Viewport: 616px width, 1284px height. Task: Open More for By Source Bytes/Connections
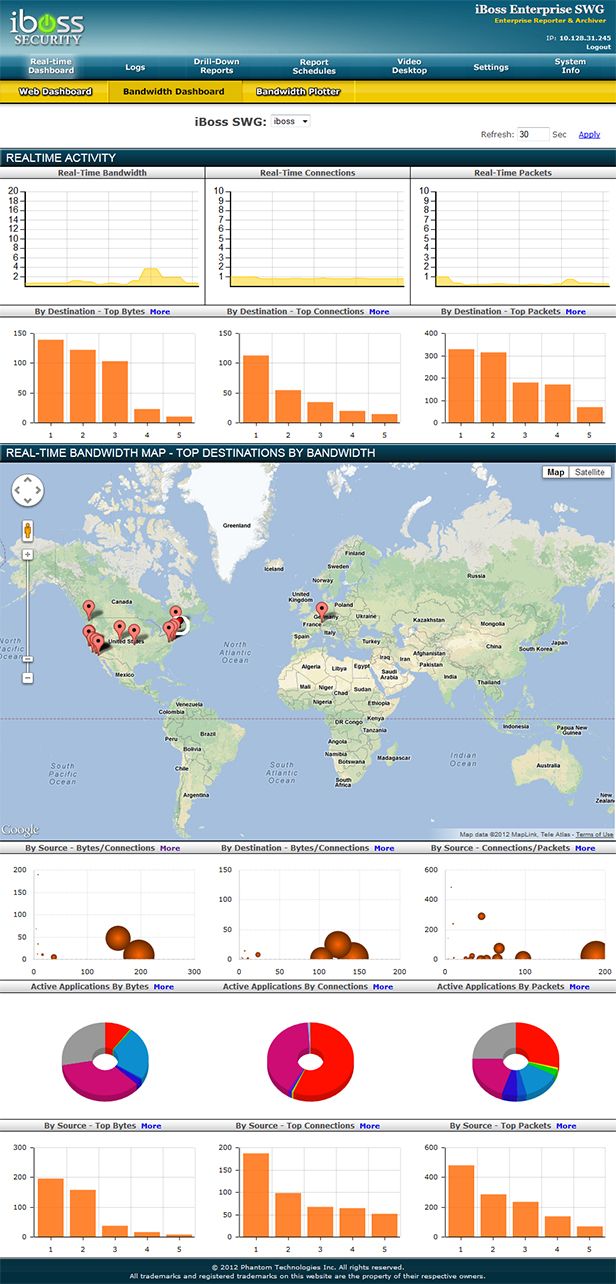click(x=170, y=848)
